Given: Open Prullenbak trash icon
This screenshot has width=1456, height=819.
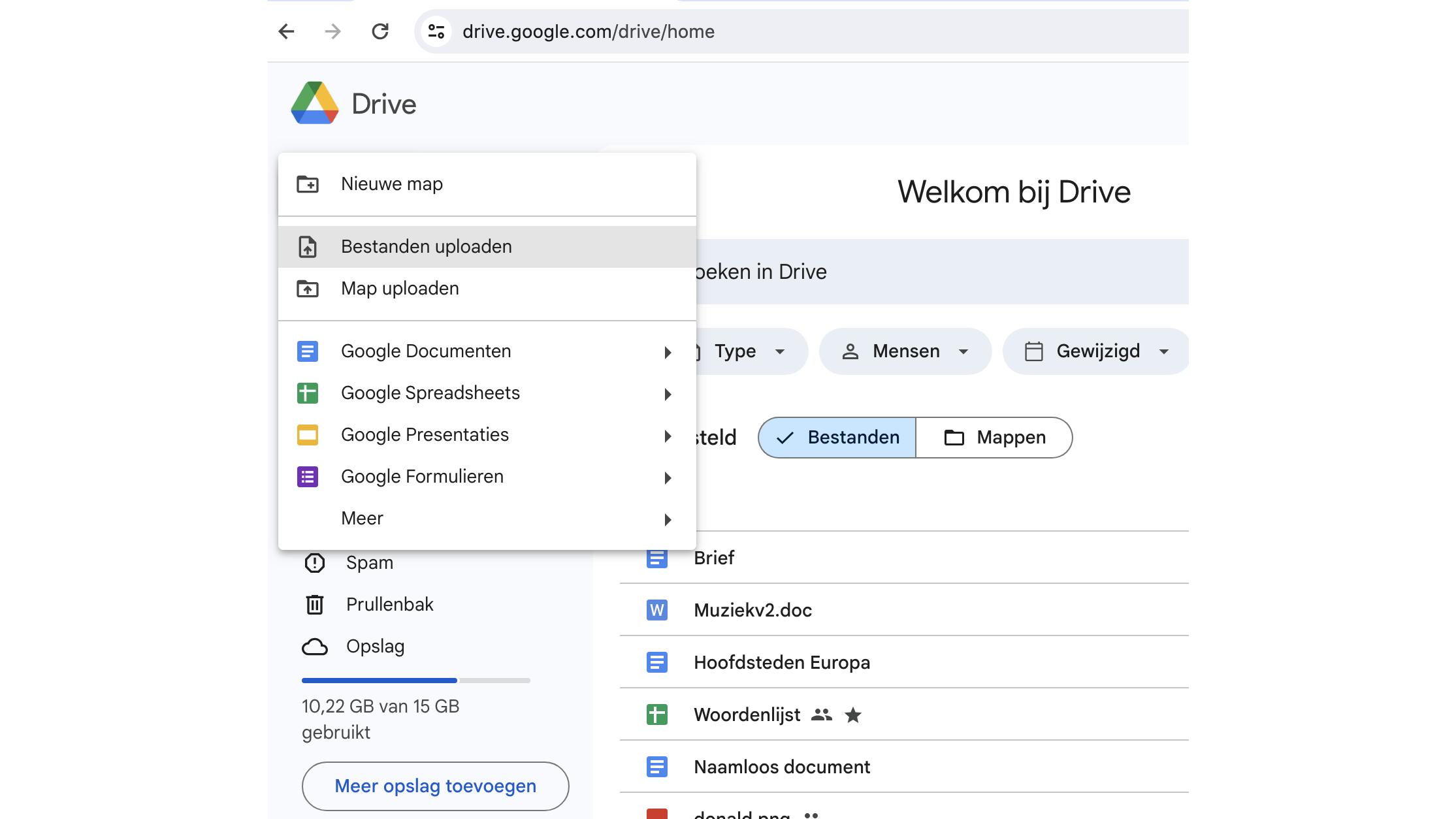Looking at the screenshot, I should coord(315,604).
